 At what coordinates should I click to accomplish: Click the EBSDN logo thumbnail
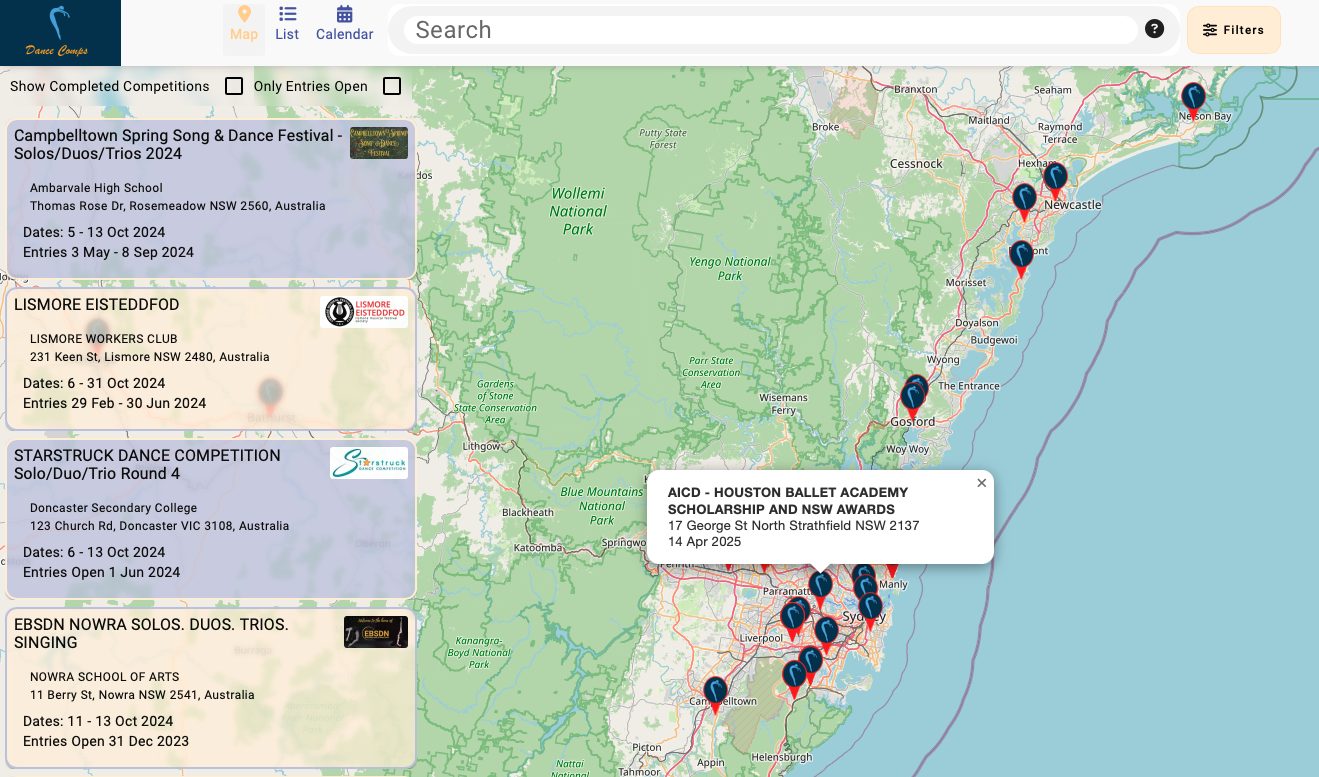[x=376, y=632]
